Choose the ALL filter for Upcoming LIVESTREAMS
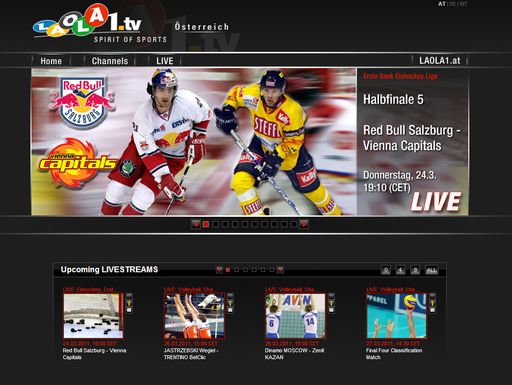Viewport: 512px width, 385px height. [432, 270]
